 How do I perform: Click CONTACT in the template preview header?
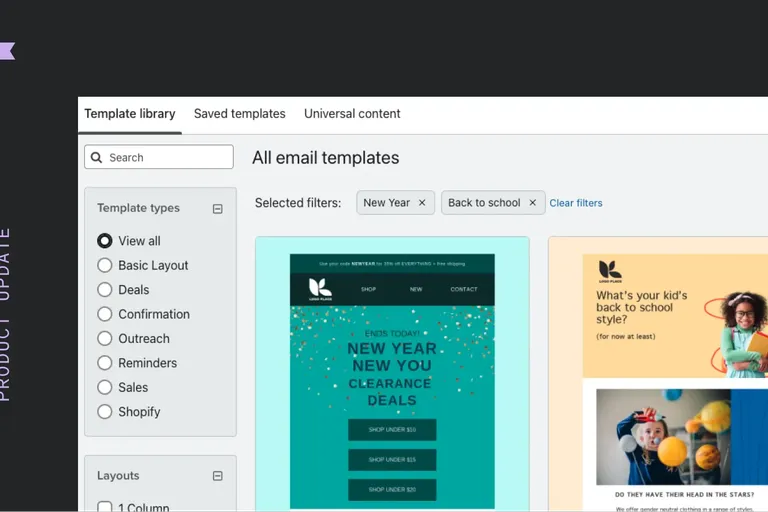(x=464, y=289)
